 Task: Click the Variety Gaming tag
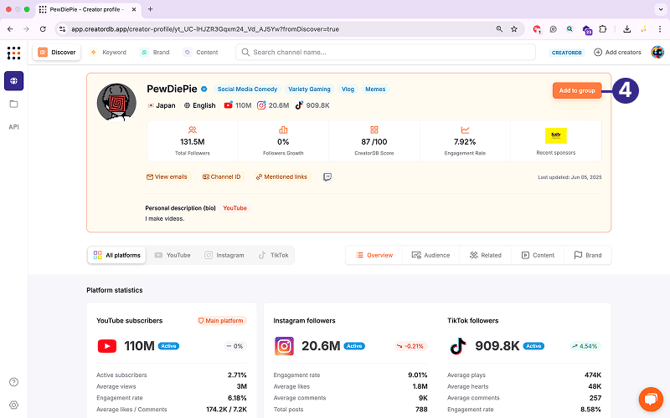pos(309,89)
